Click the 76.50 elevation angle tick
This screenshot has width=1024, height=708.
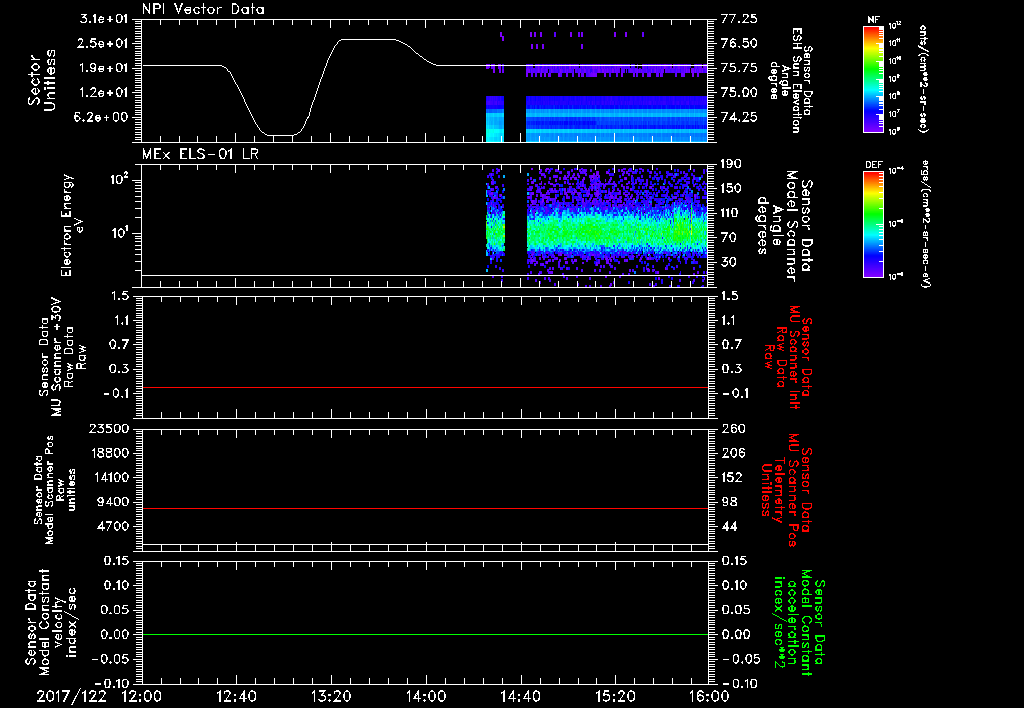coord(739,43)
